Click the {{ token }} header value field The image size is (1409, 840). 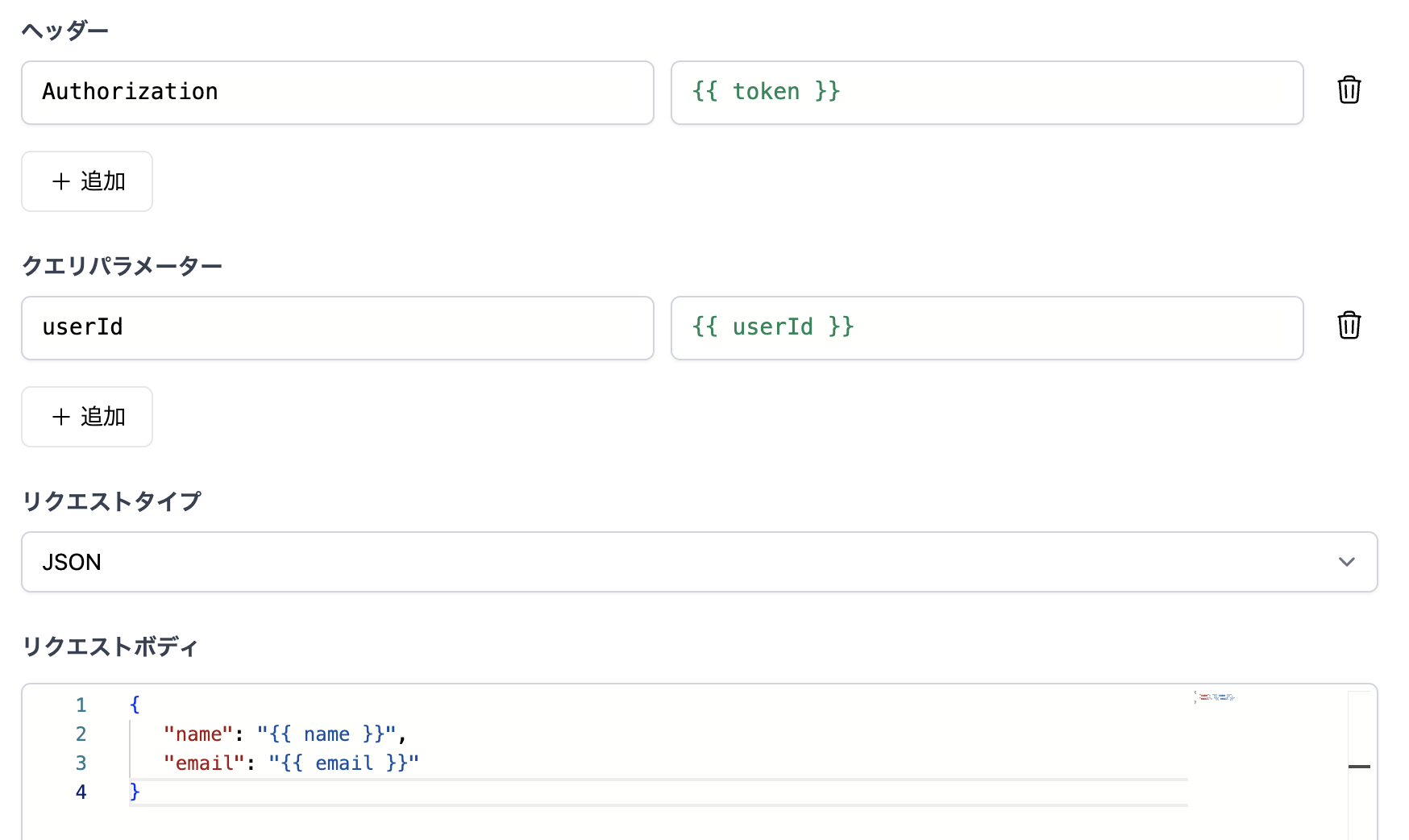(987, 93)
